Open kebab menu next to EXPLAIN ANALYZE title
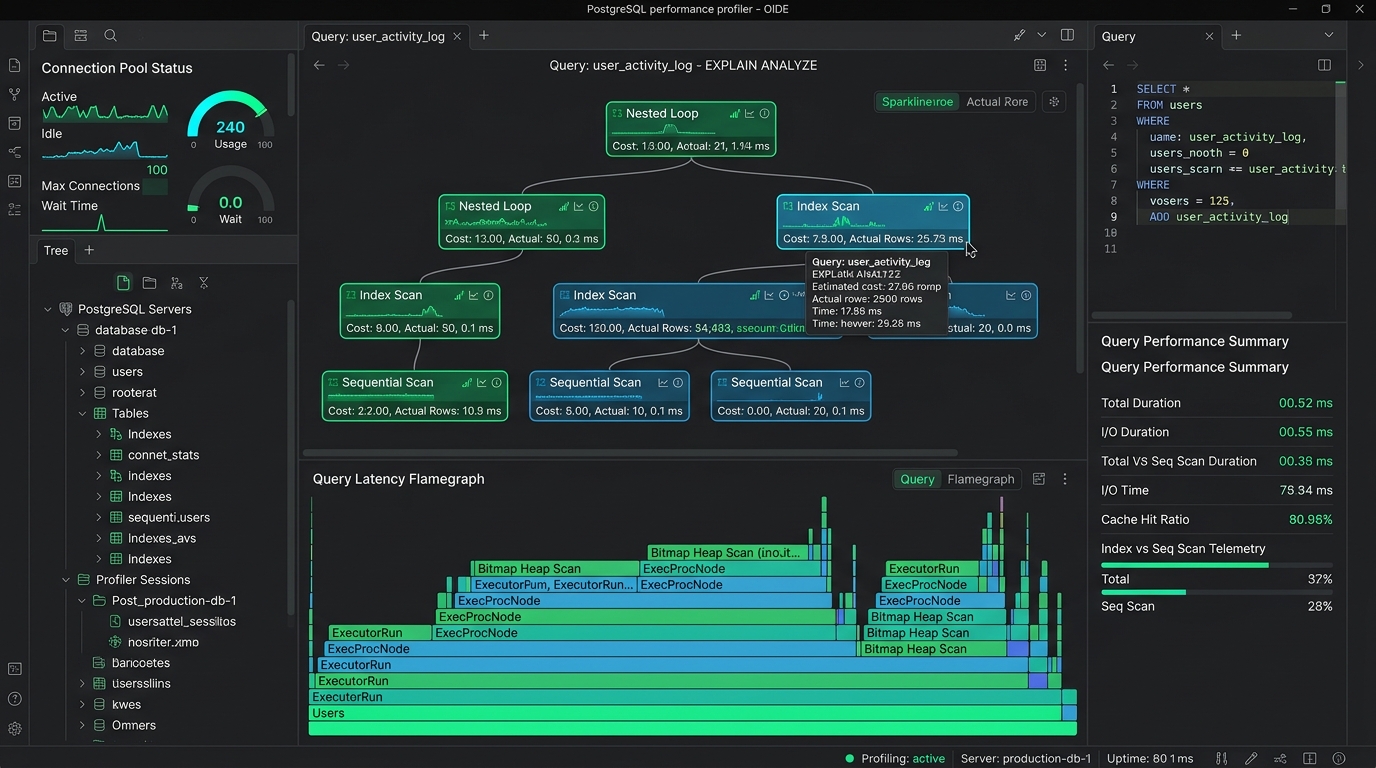 click(x=1065, y=65)
